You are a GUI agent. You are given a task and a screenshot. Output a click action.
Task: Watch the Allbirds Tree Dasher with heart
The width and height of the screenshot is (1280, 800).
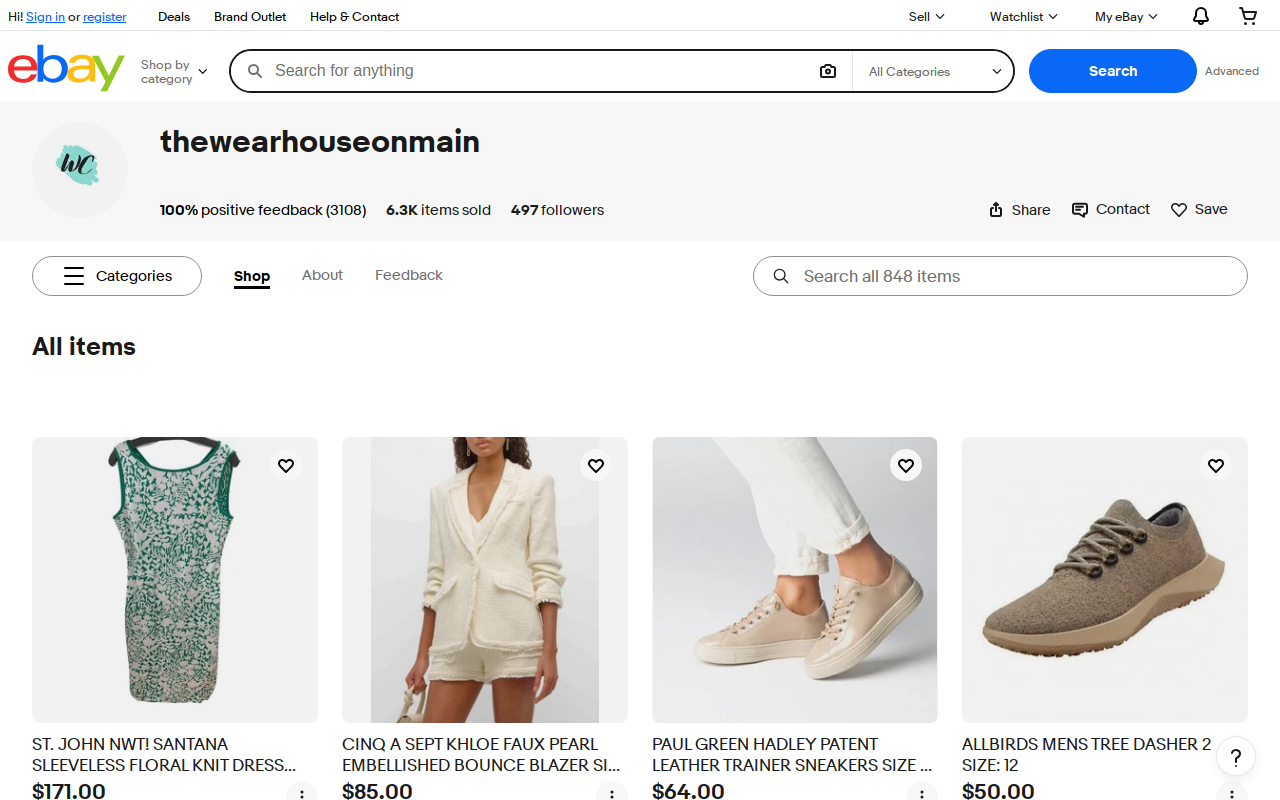pos(1216,465)
